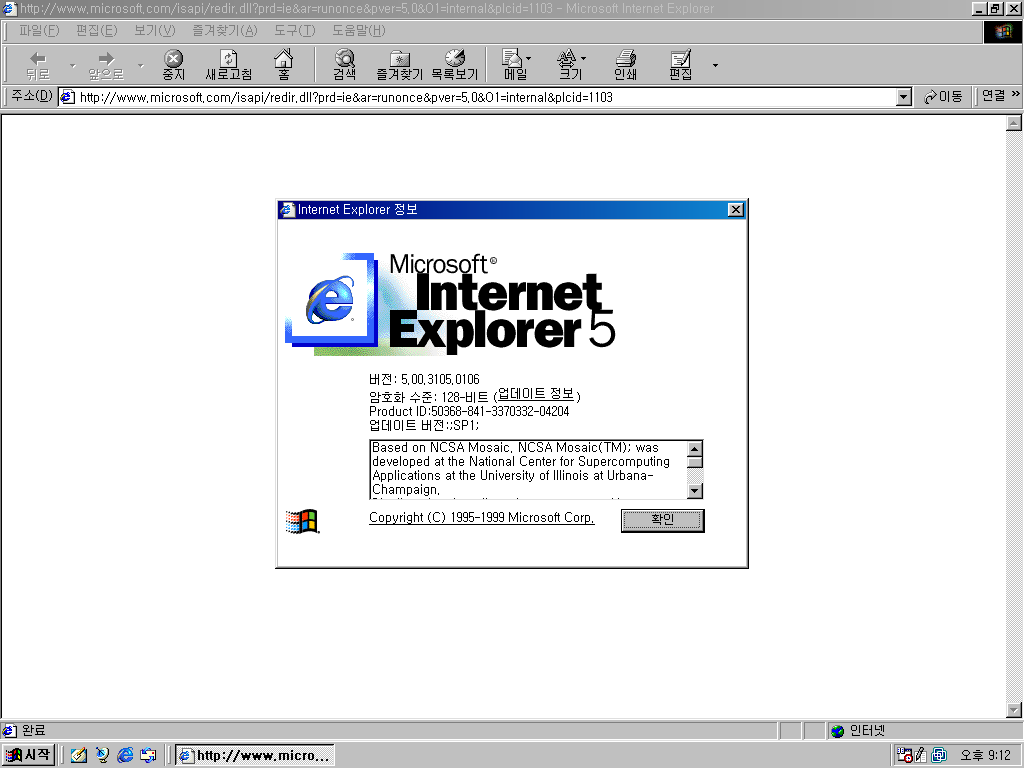Follow the 업데이트 정보 link
The height and width of the screenshot is (768, 1024).
[536, 394]
